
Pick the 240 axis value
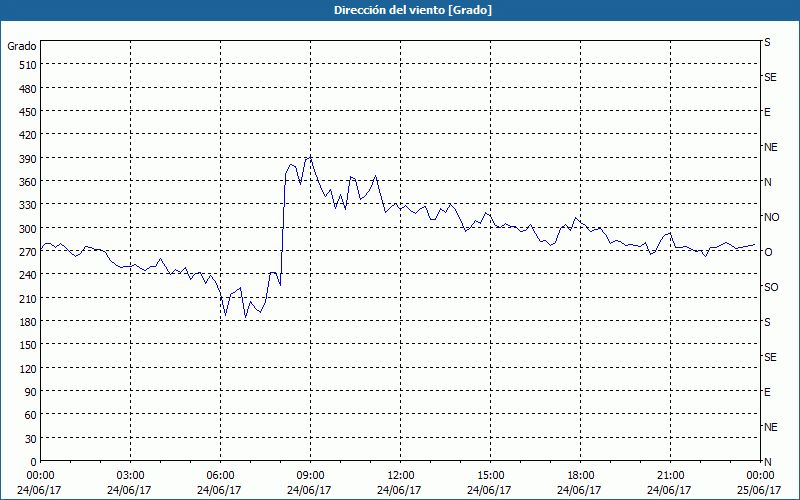[x=29, y=275]
